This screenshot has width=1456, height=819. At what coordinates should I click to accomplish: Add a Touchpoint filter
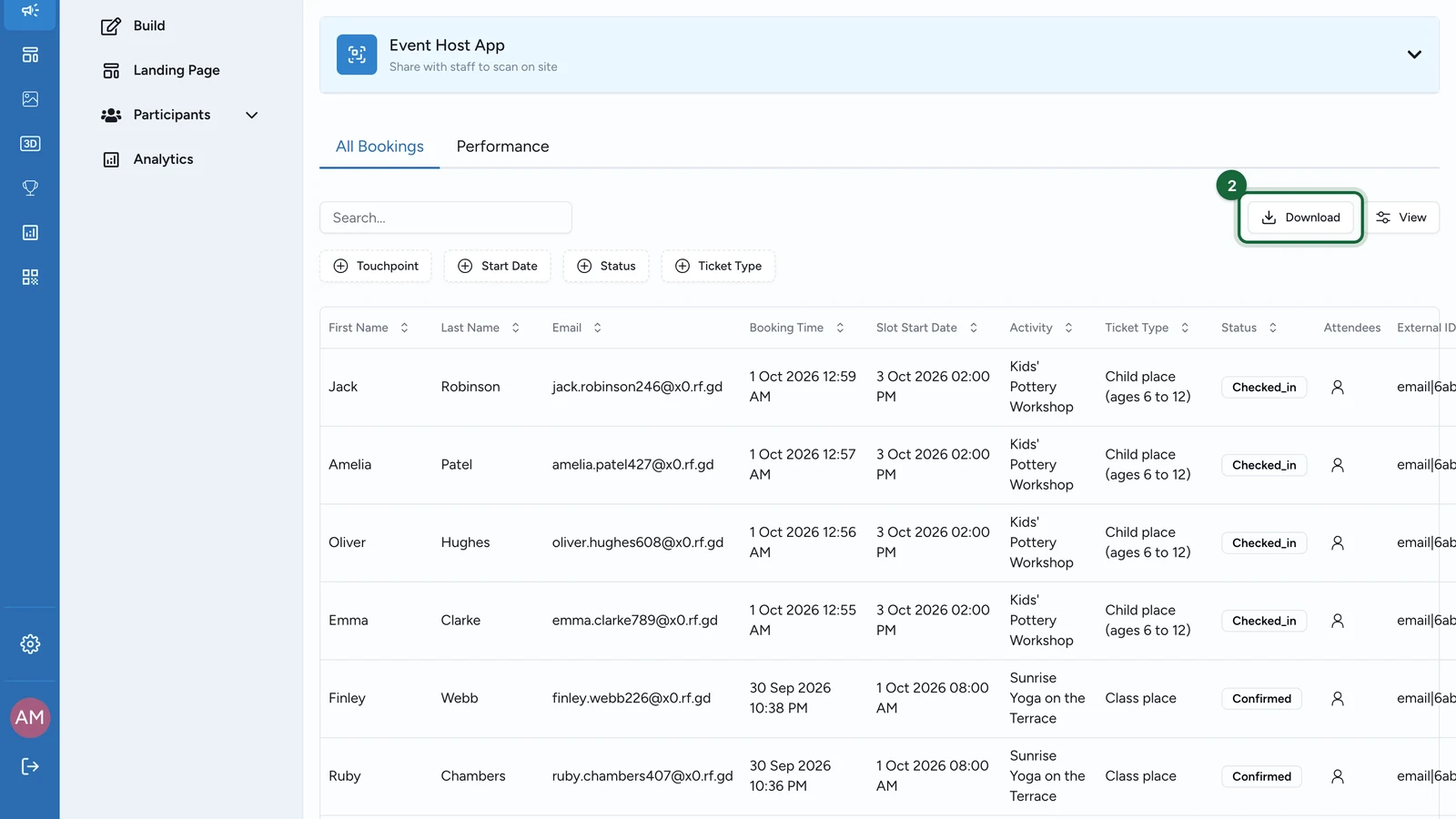tap(376, 267)
